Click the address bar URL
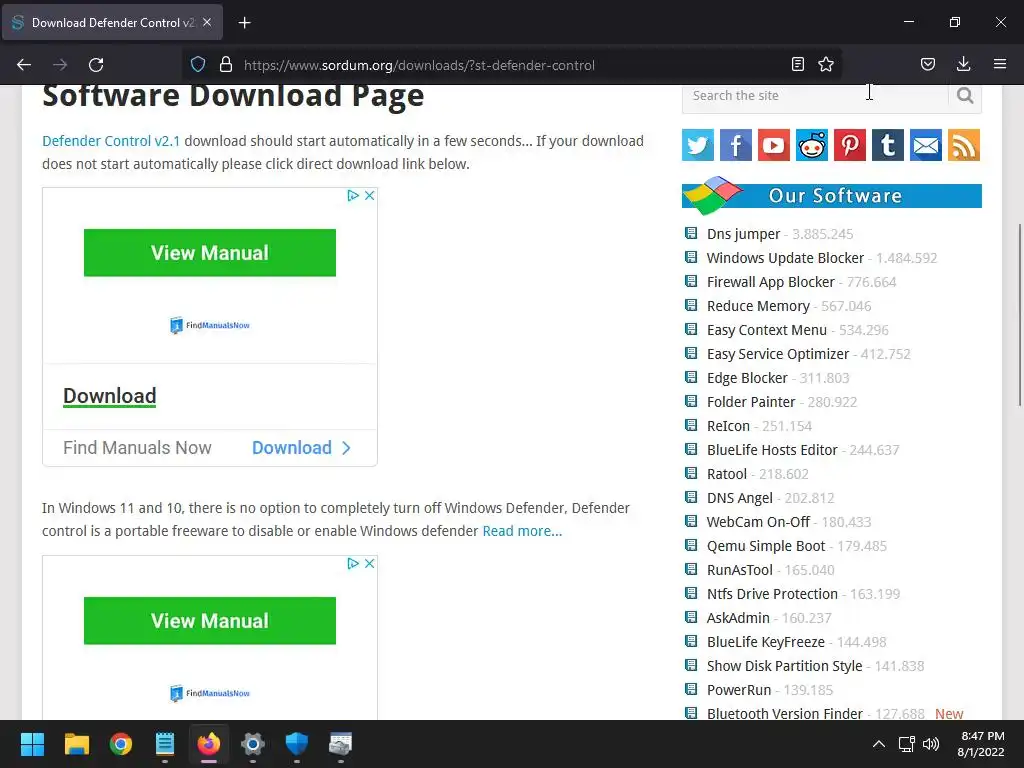The image size is (1024, 768). point(419,65)
